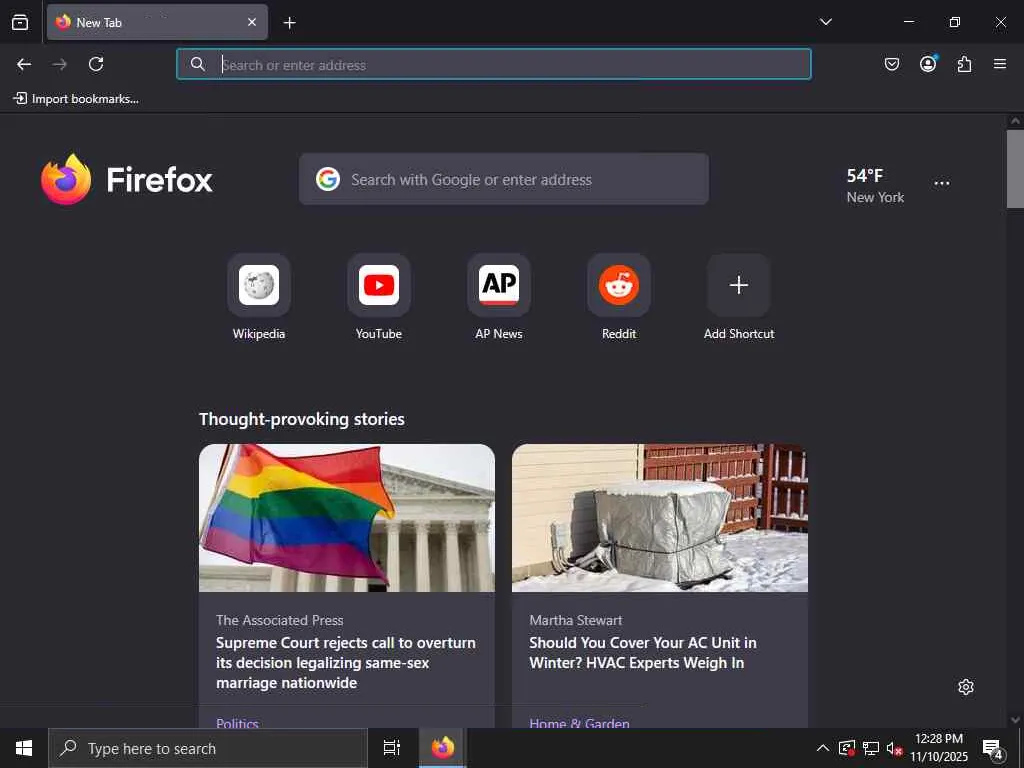Open the Reddit shortcut
The image size is (1024, 768).
(x=619, y=297)
